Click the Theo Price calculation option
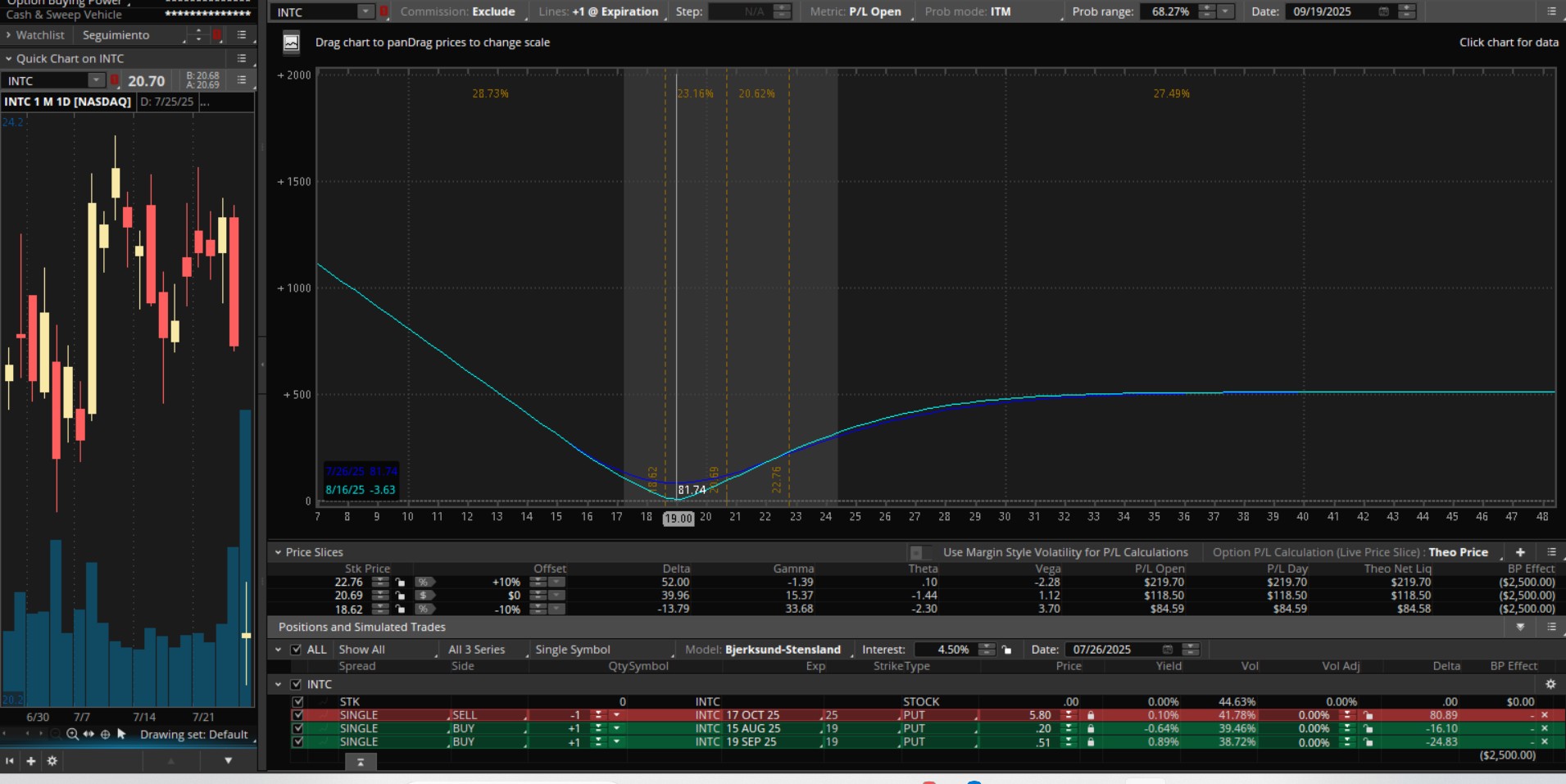1566x784 pixels. (1458, 552)
